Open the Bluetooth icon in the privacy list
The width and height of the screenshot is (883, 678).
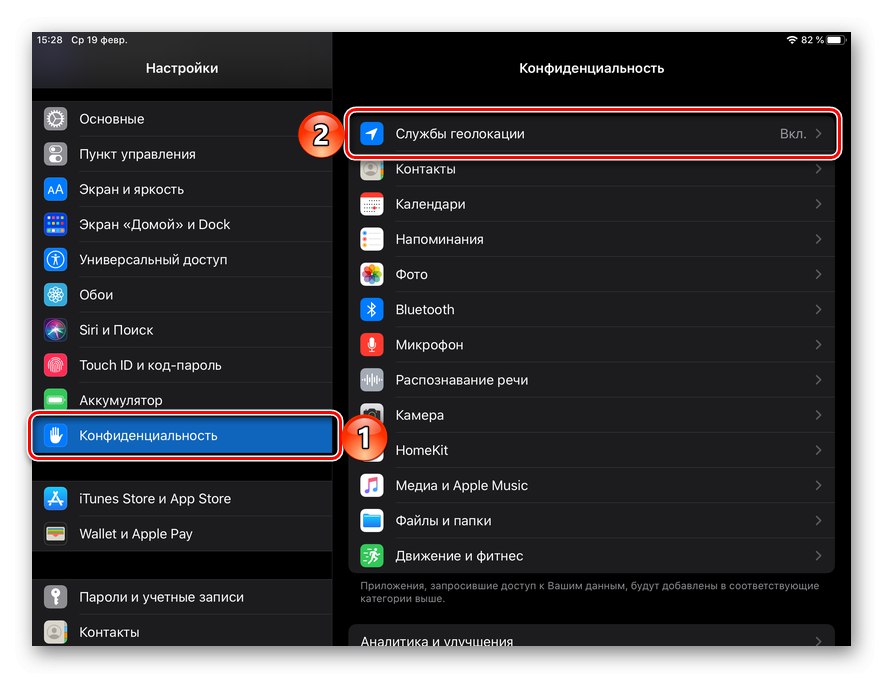[372, 309]
